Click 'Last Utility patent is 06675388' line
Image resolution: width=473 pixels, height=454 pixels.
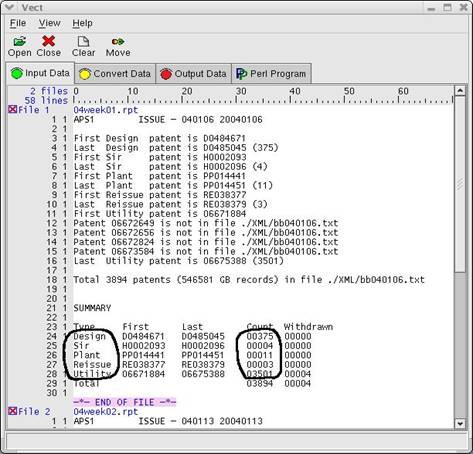[x=178, y=260]
